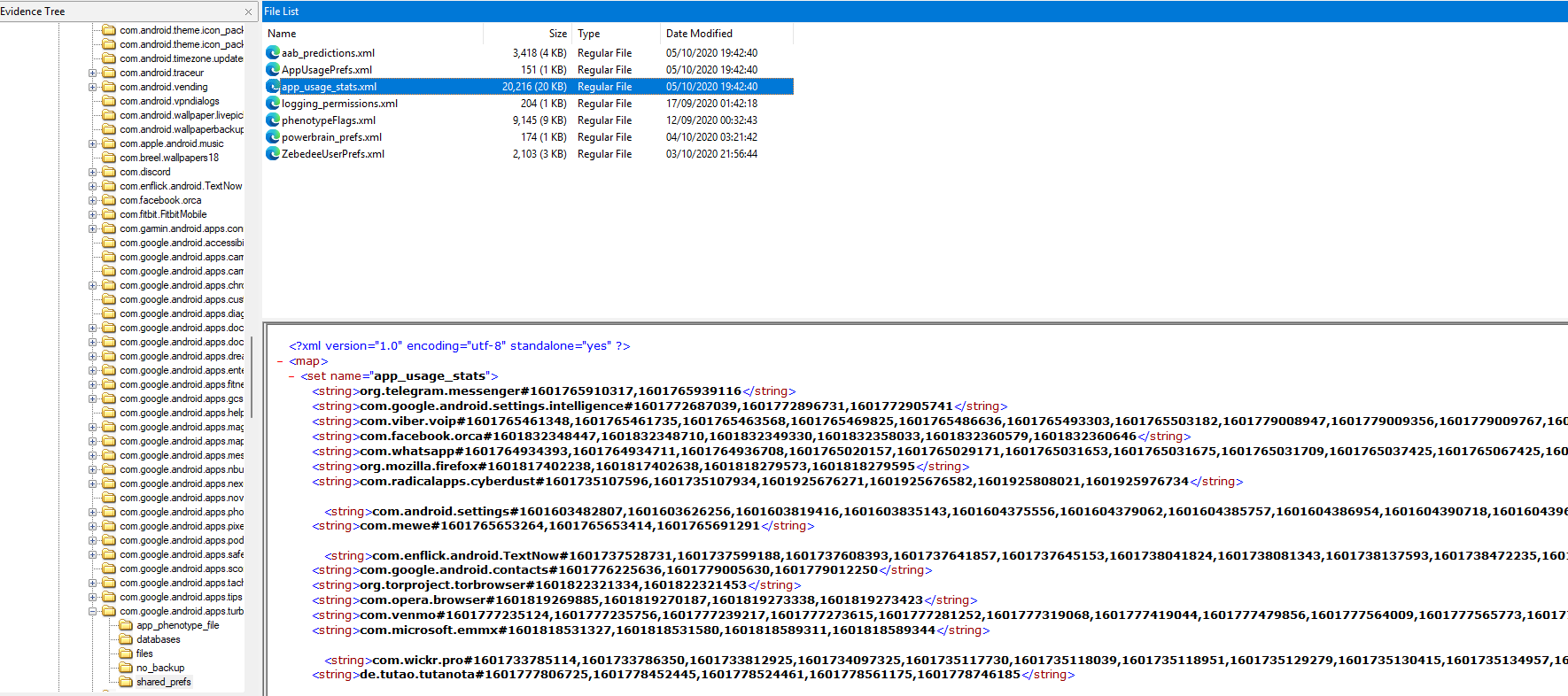Click the org.telegram.messenger XML string line
The width and height of the screenshot is (1568, 696).
pyautogui.click(x=554, y=391)
